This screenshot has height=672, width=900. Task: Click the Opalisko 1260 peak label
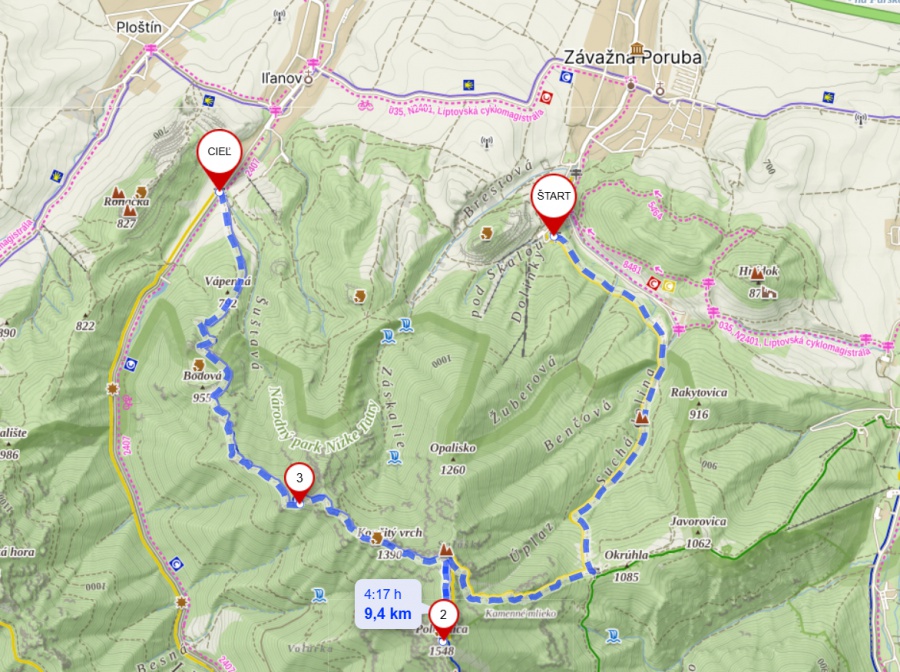tap(452, 459)
